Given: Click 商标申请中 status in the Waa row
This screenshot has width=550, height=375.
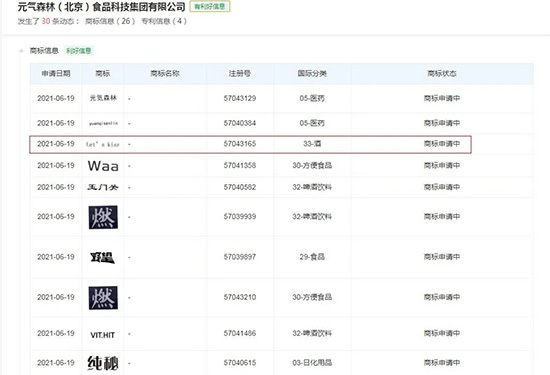Looking at the screenshot, I should pos(442,165).
